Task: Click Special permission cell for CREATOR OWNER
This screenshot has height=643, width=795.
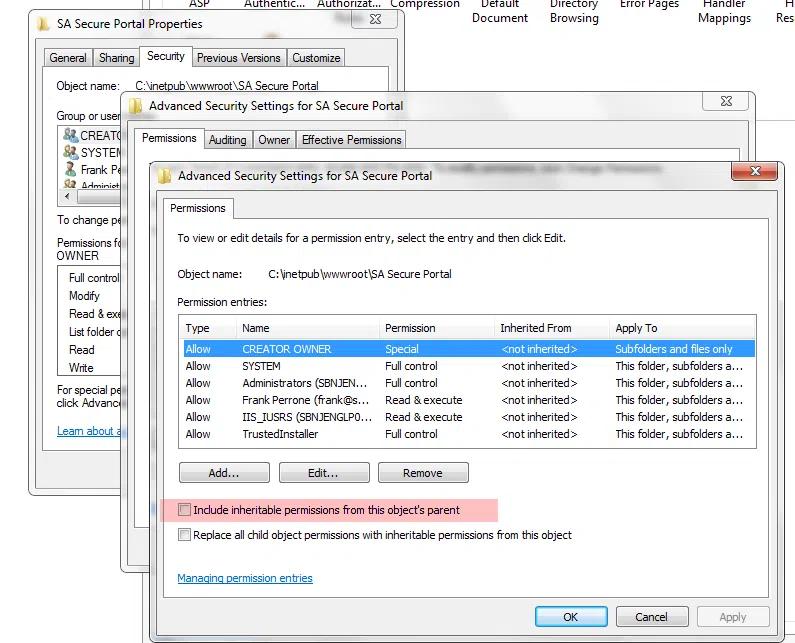Action: [402, 349]
